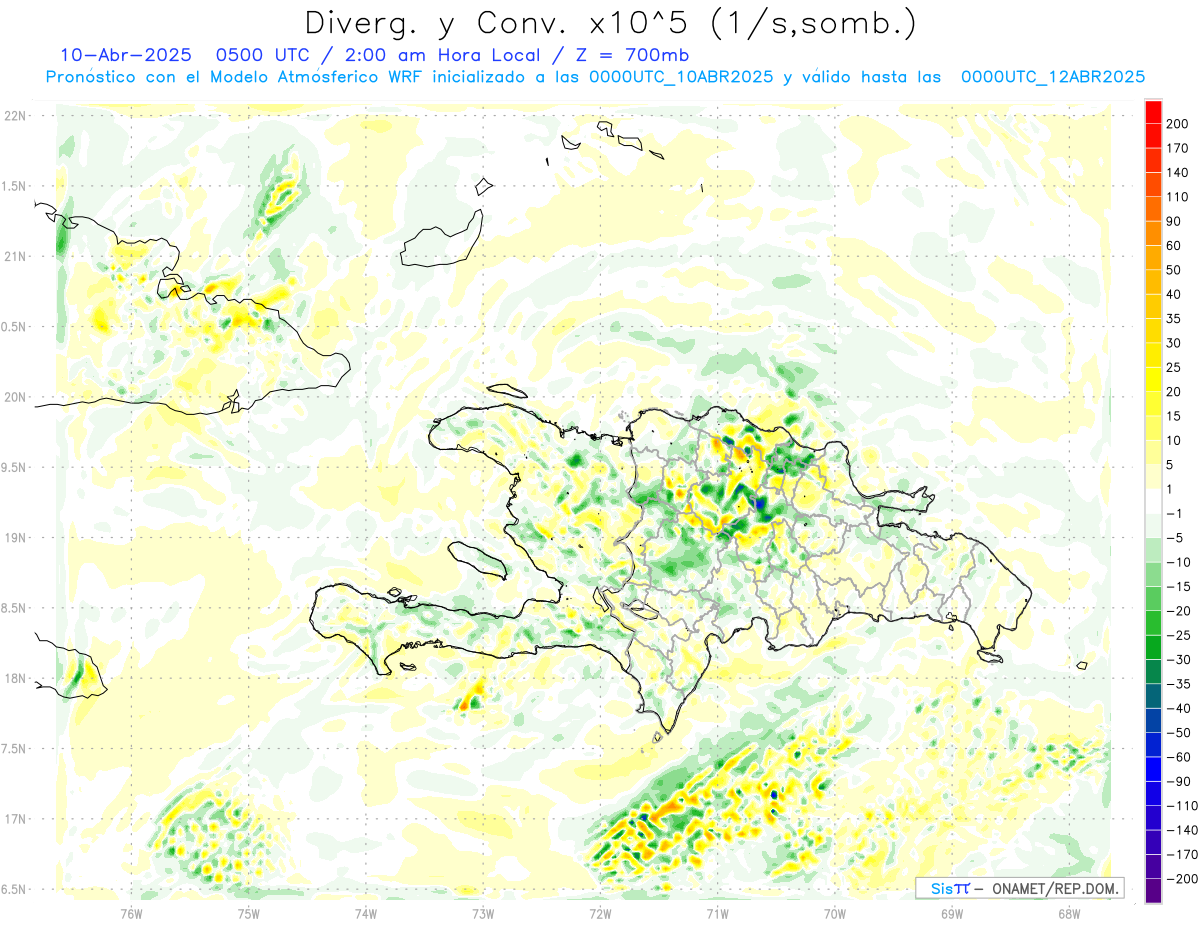Click the red color swatch above 200
Viewport: 1200px width, 927px height.
pos(1153,112)
